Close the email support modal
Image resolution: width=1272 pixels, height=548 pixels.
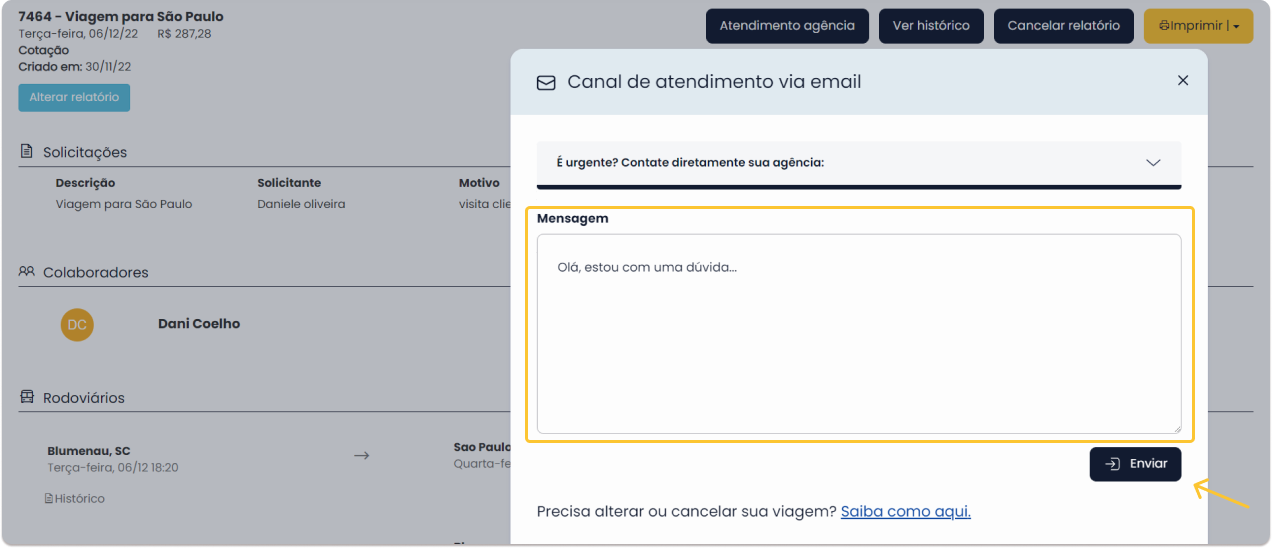[x=1182, y=80]
